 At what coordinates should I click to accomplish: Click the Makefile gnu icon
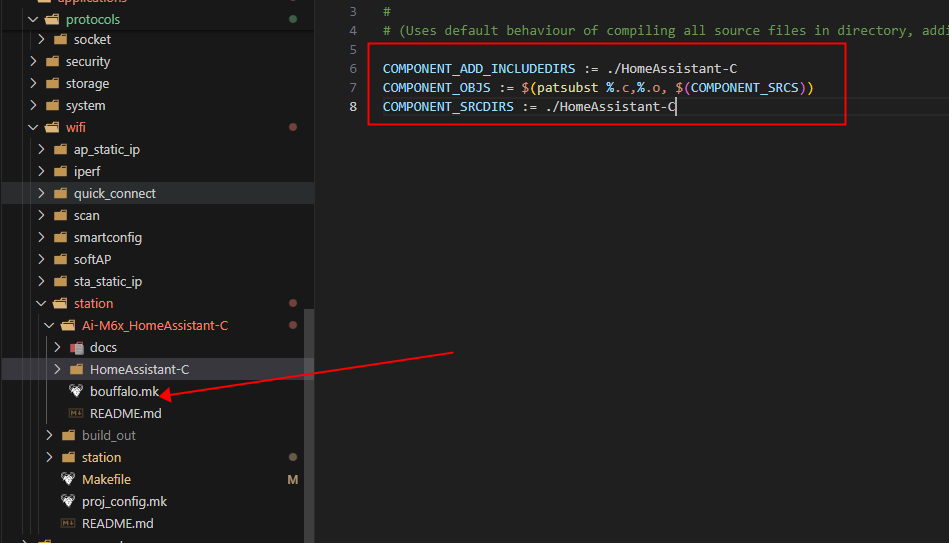click(68, 479)
